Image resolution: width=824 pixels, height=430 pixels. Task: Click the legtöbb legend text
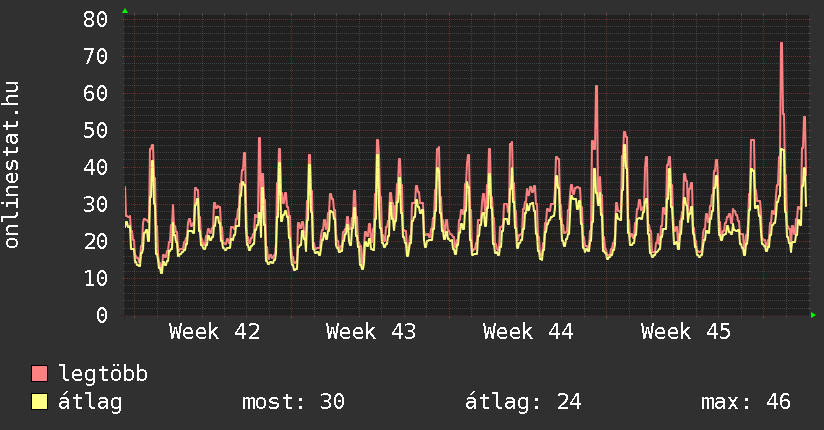point(103,374)
